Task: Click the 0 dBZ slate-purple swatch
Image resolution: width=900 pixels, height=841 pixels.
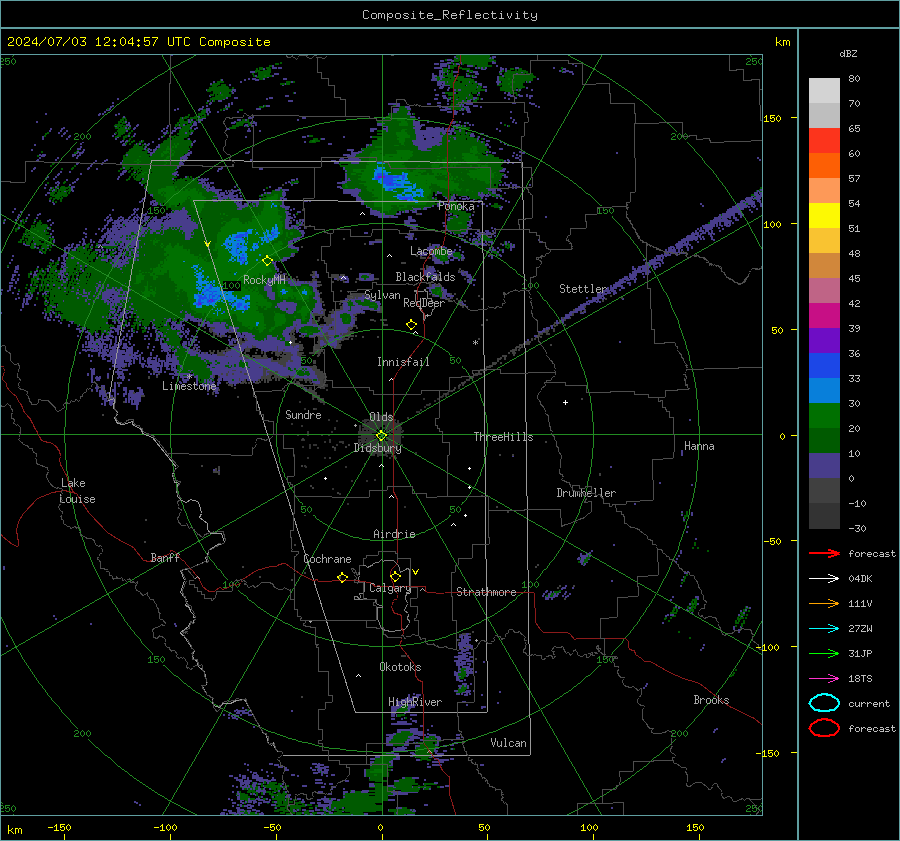Action: pyautogui.click(x=824, y=466)
